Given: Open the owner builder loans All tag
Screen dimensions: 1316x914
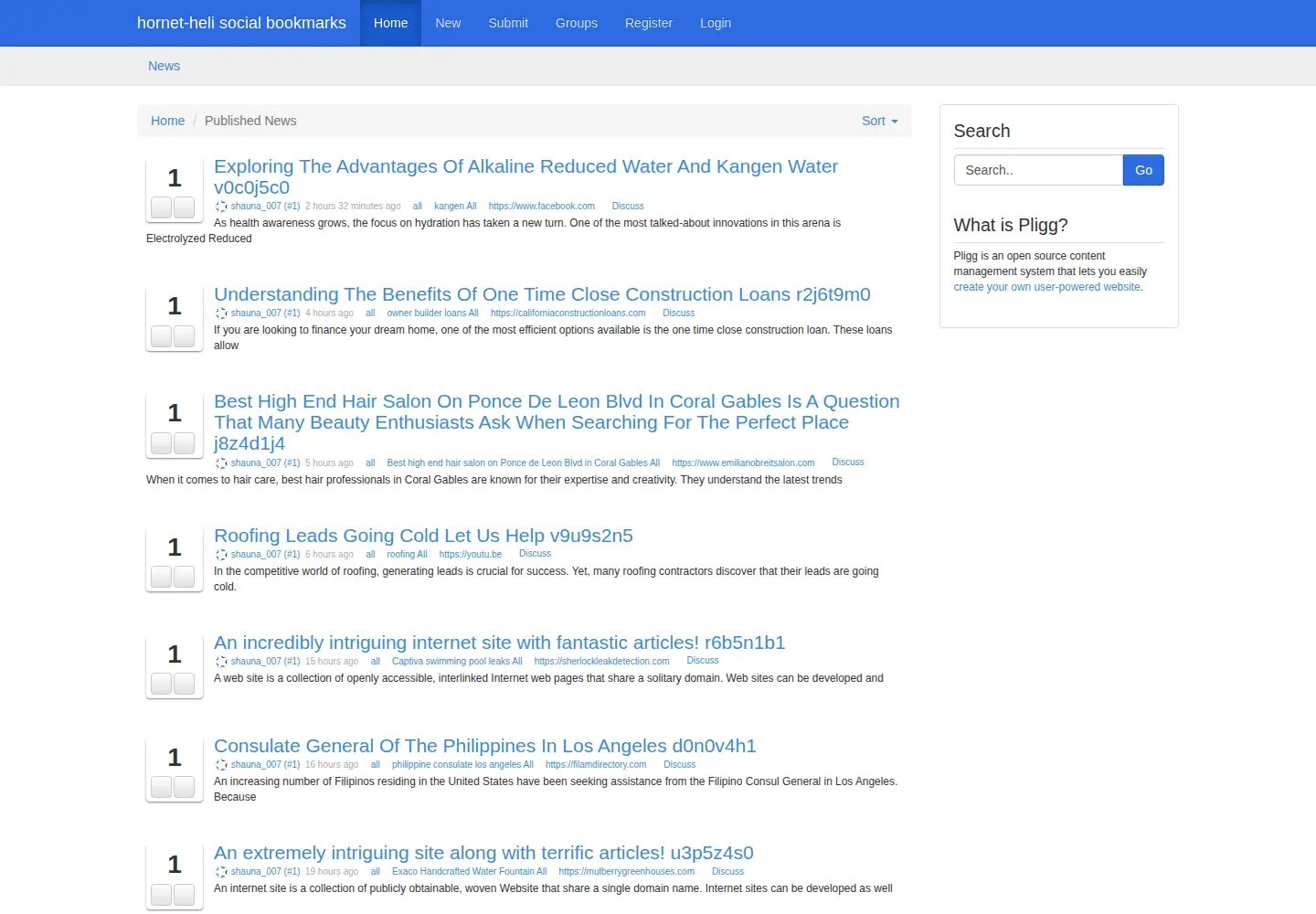Looking at the screenshot, I should pos(432,314).
